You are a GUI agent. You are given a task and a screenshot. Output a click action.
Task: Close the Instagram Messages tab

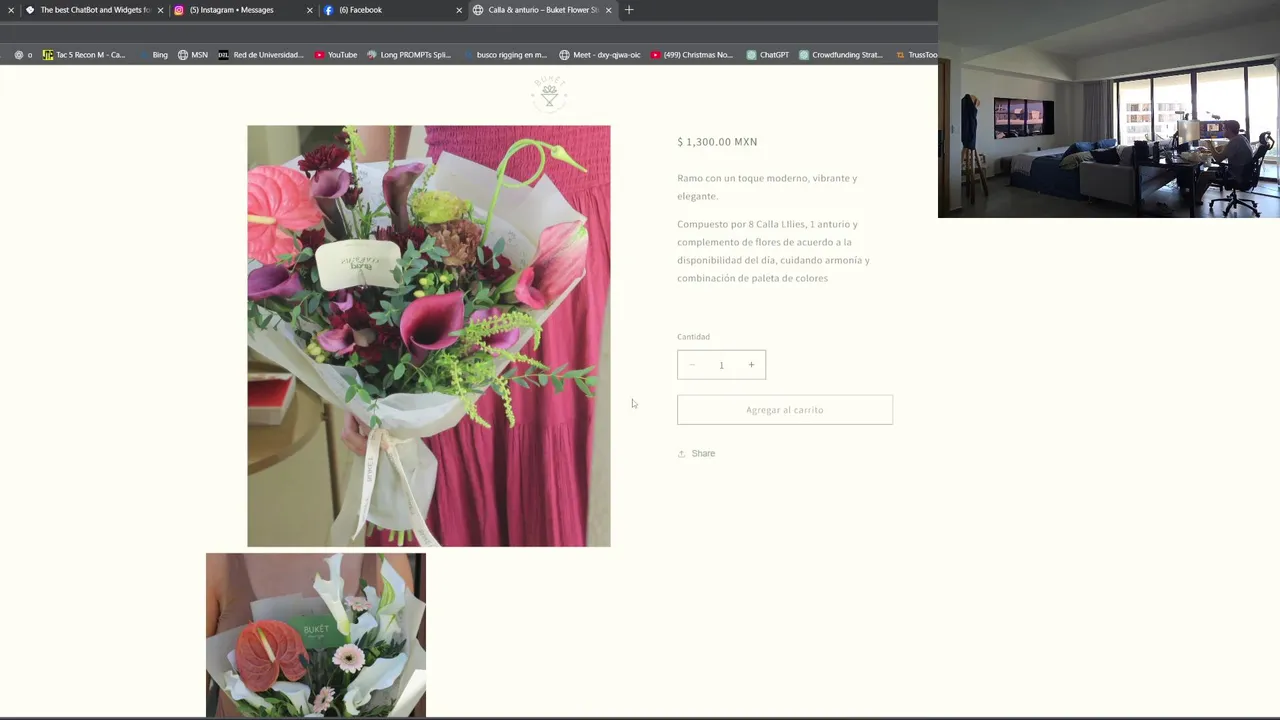[309, 10]
